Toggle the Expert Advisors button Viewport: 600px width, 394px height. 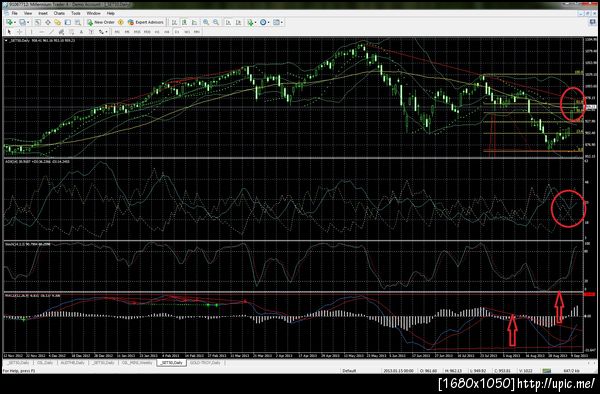(x=146, y=22)
